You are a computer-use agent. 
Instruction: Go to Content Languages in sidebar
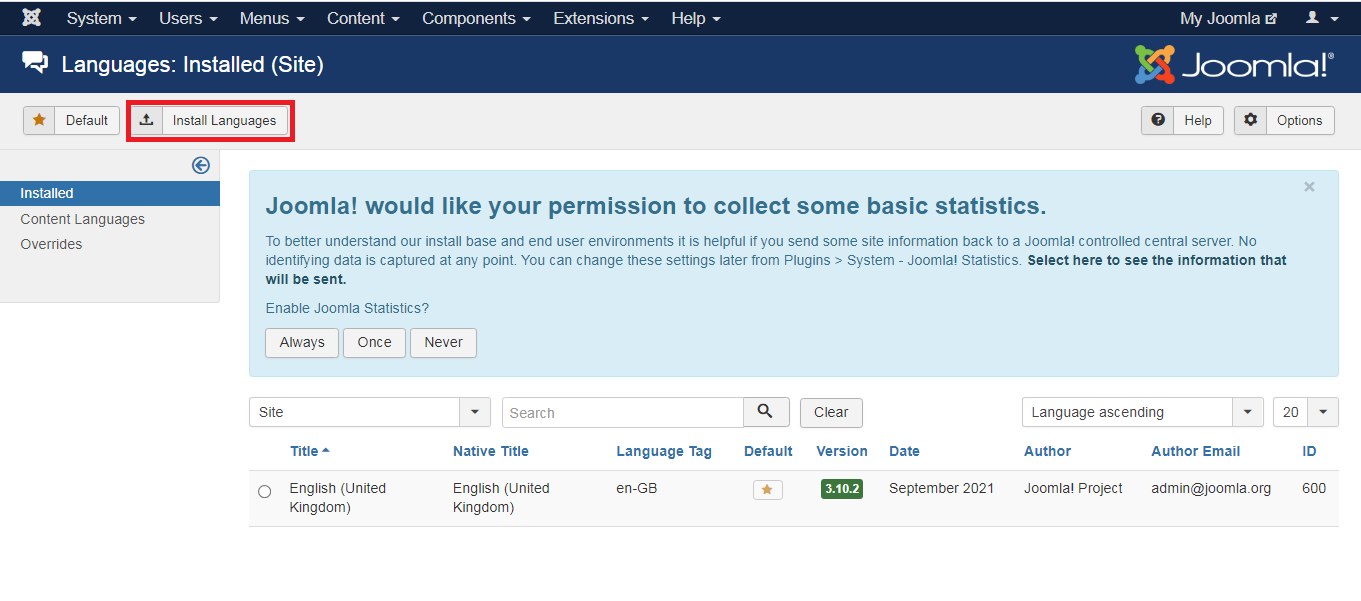pyautogui.click(x=82, y=219)
